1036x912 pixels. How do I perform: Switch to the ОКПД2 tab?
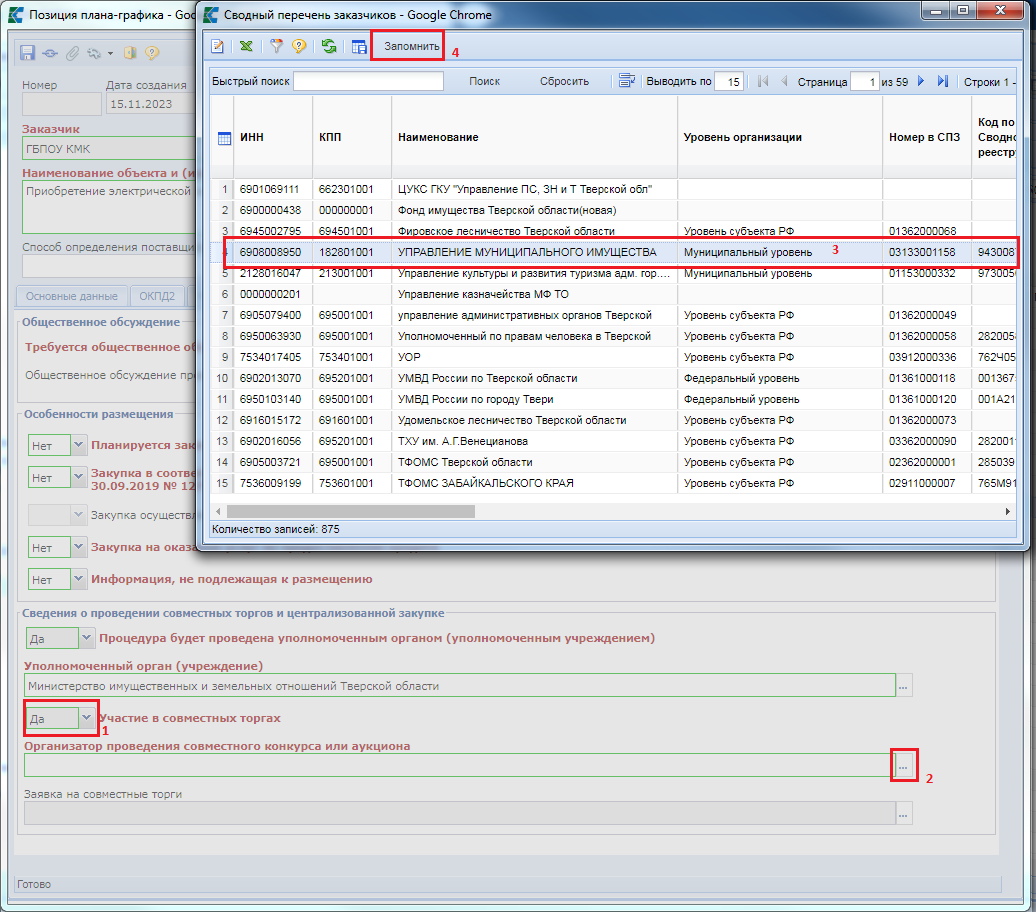(157, 296)
